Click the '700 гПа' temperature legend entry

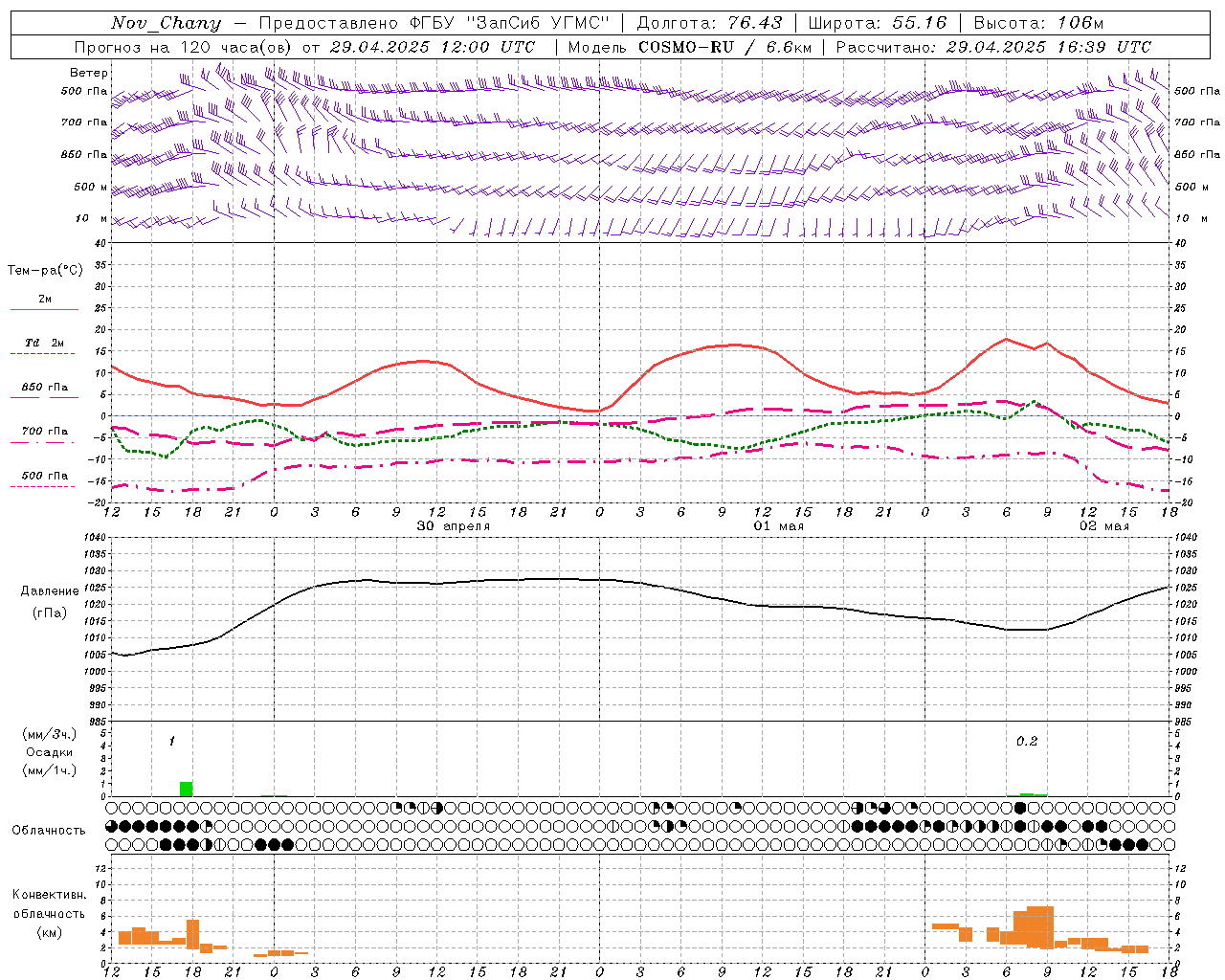click(45, 432)
